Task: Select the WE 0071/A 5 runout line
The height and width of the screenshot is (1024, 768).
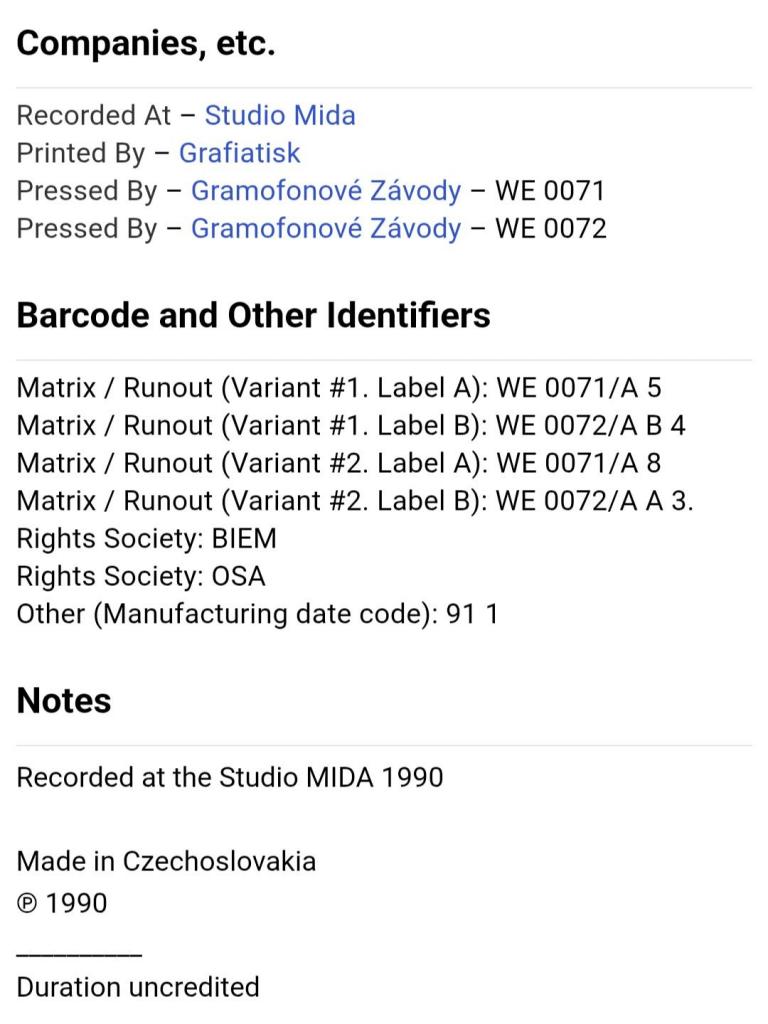Action: 339,388
